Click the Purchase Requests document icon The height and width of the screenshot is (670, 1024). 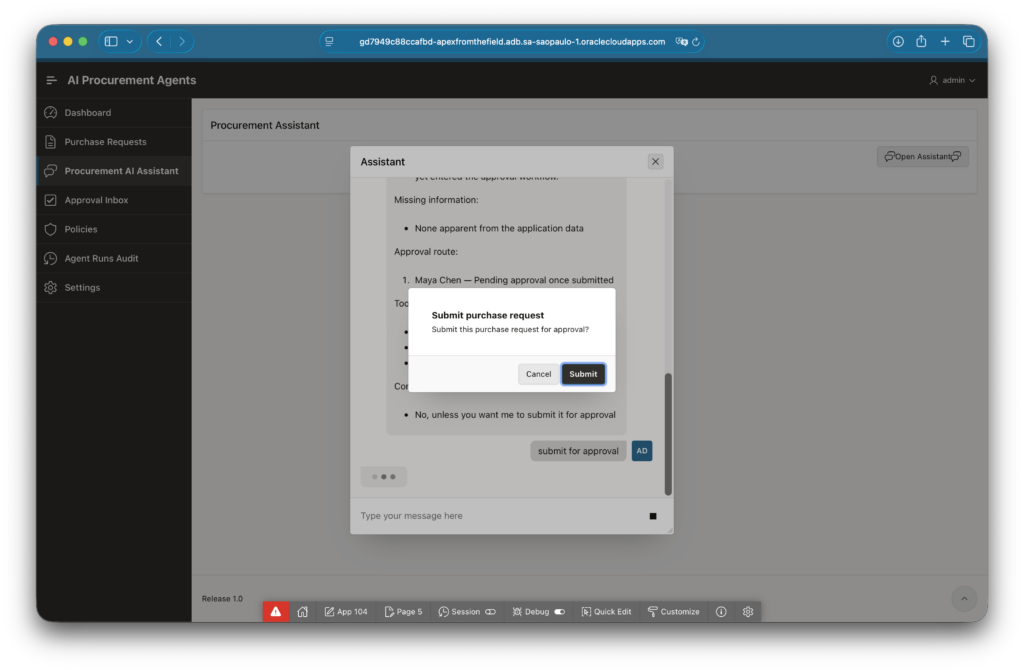(50, 142)
